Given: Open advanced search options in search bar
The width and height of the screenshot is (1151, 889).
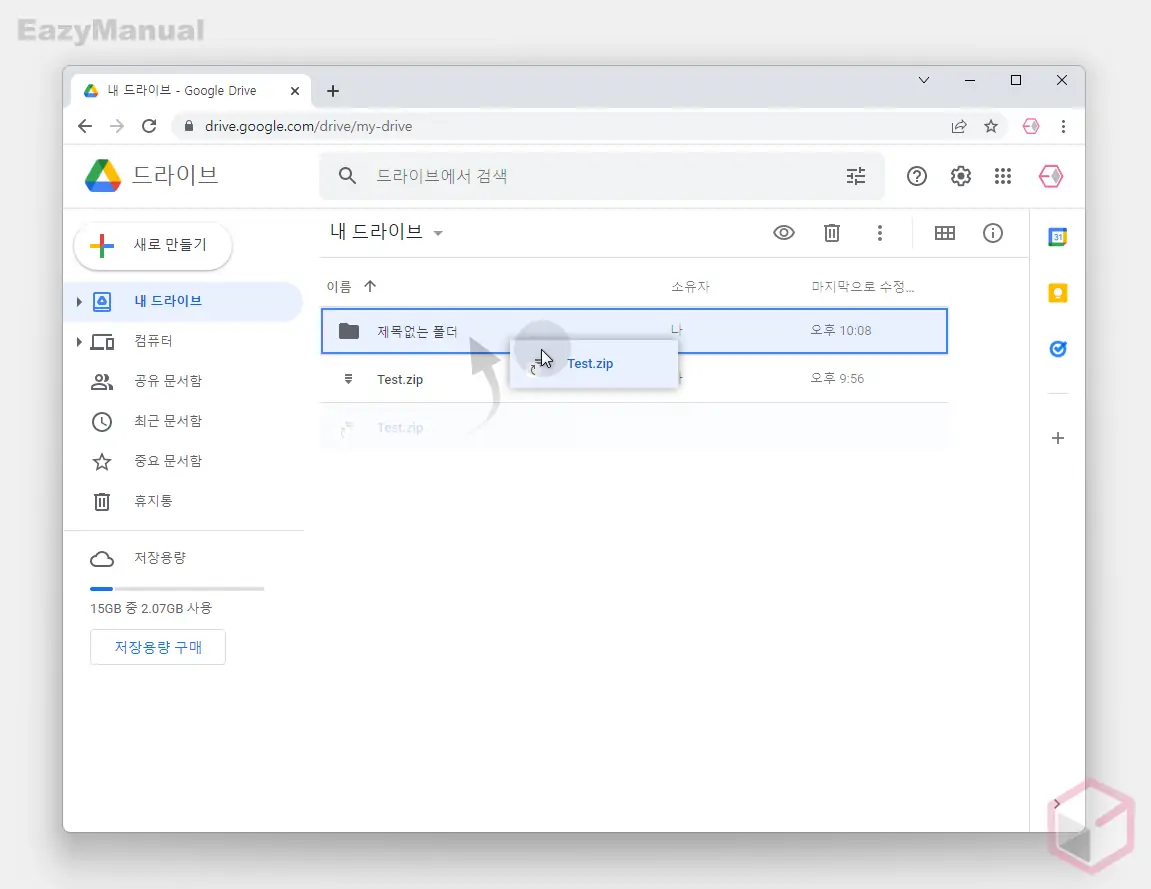Looking at the screenshot, I should (856, 176).
